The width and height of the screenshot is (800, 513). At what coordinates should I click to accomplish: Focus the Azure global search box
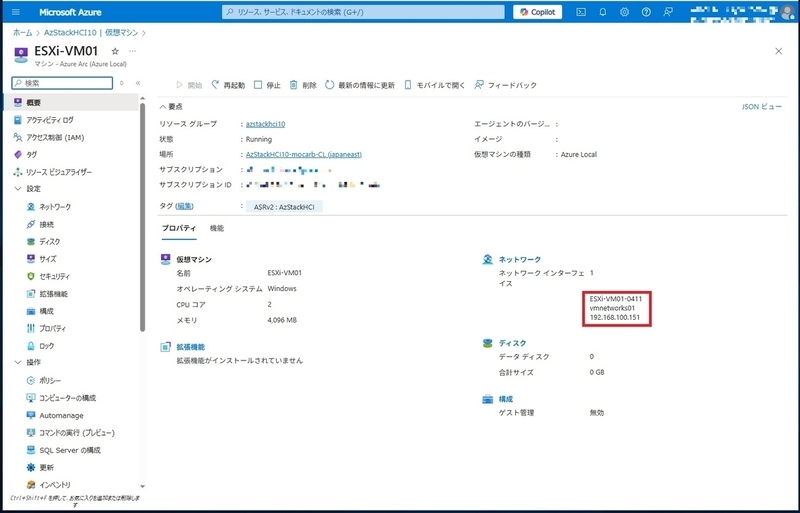point(363,12)
